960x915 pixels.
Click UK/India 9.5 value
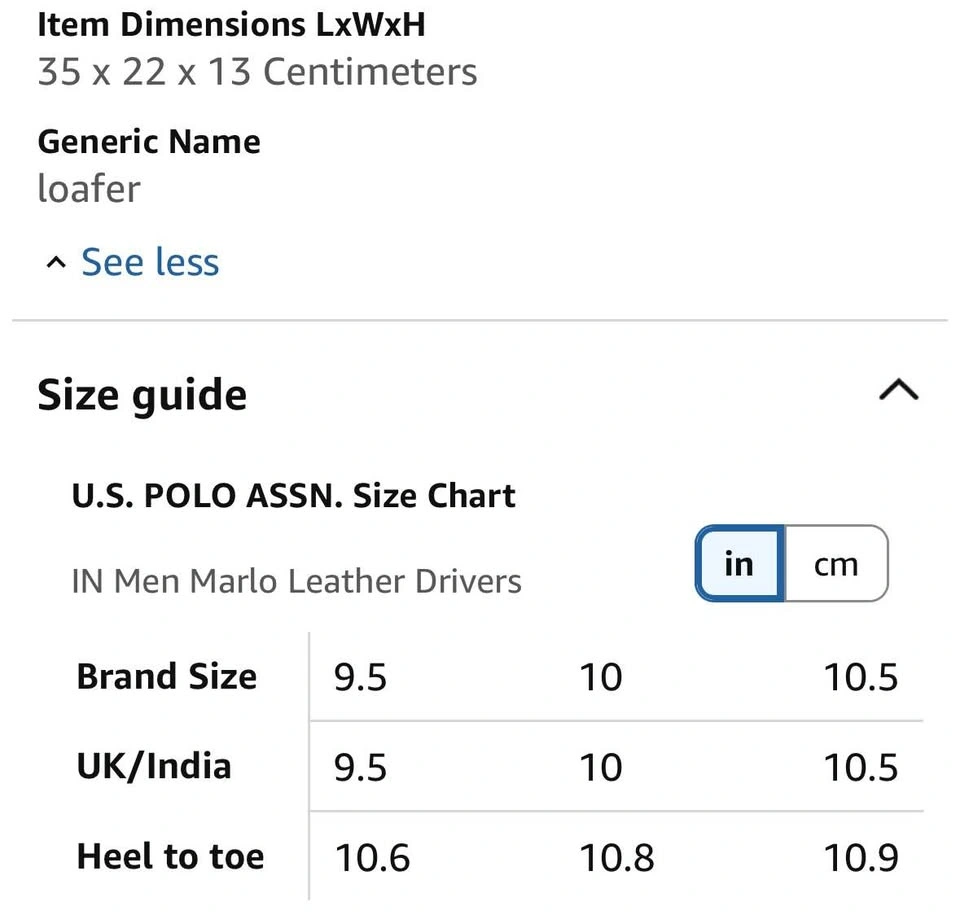tap(360, 767)
